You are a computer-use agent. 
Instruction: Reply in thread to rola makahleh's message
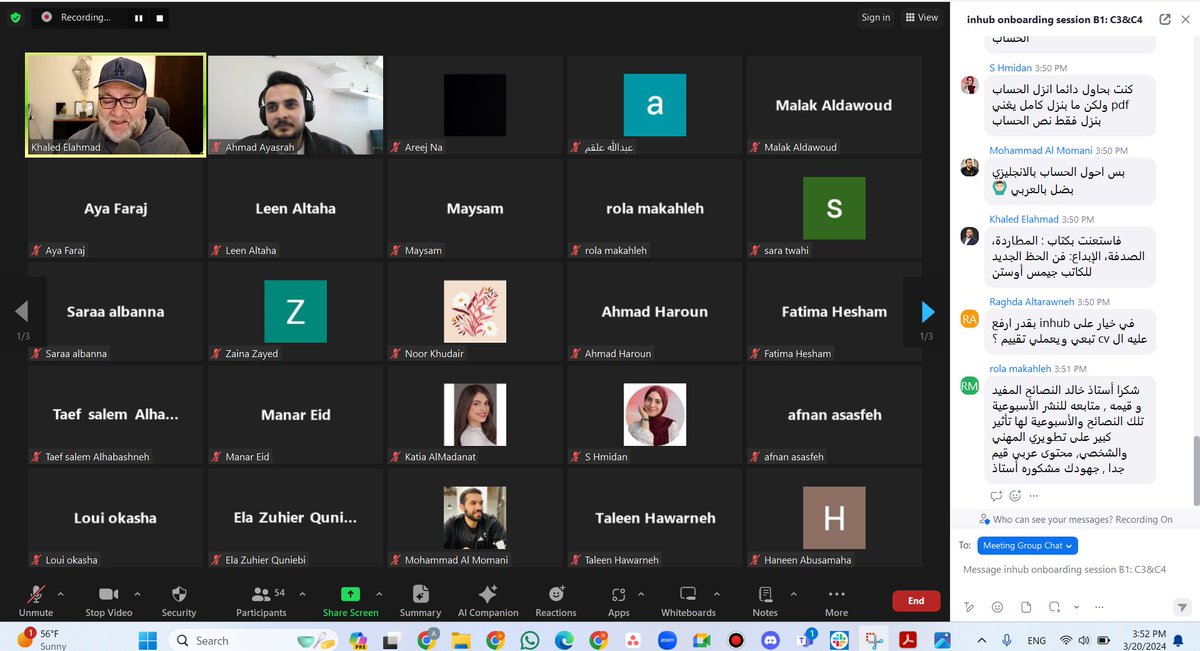click(x=996, y=496)
